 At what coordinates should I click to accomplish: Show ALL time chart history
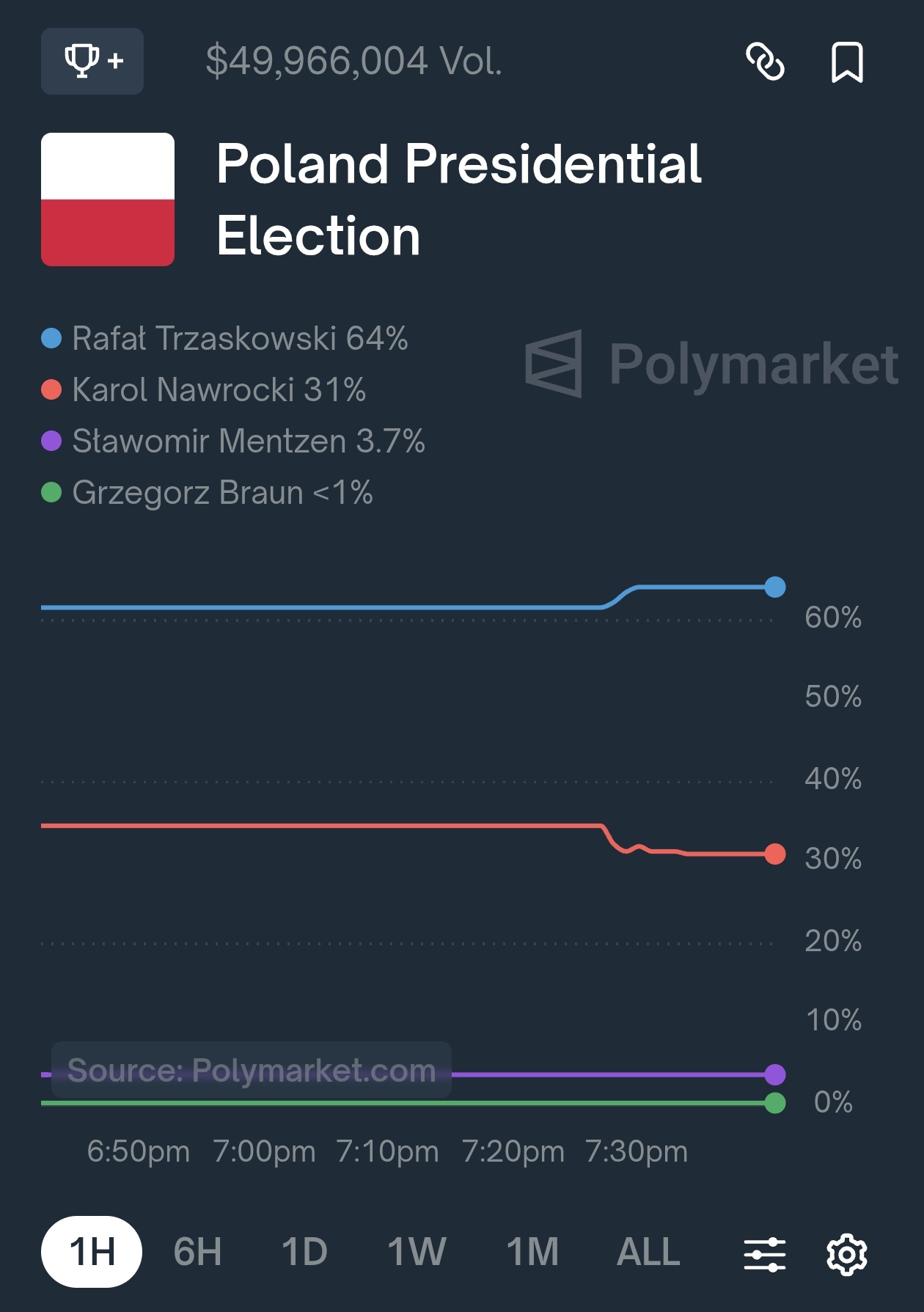pyautogui.click(x=648, y=1252)
